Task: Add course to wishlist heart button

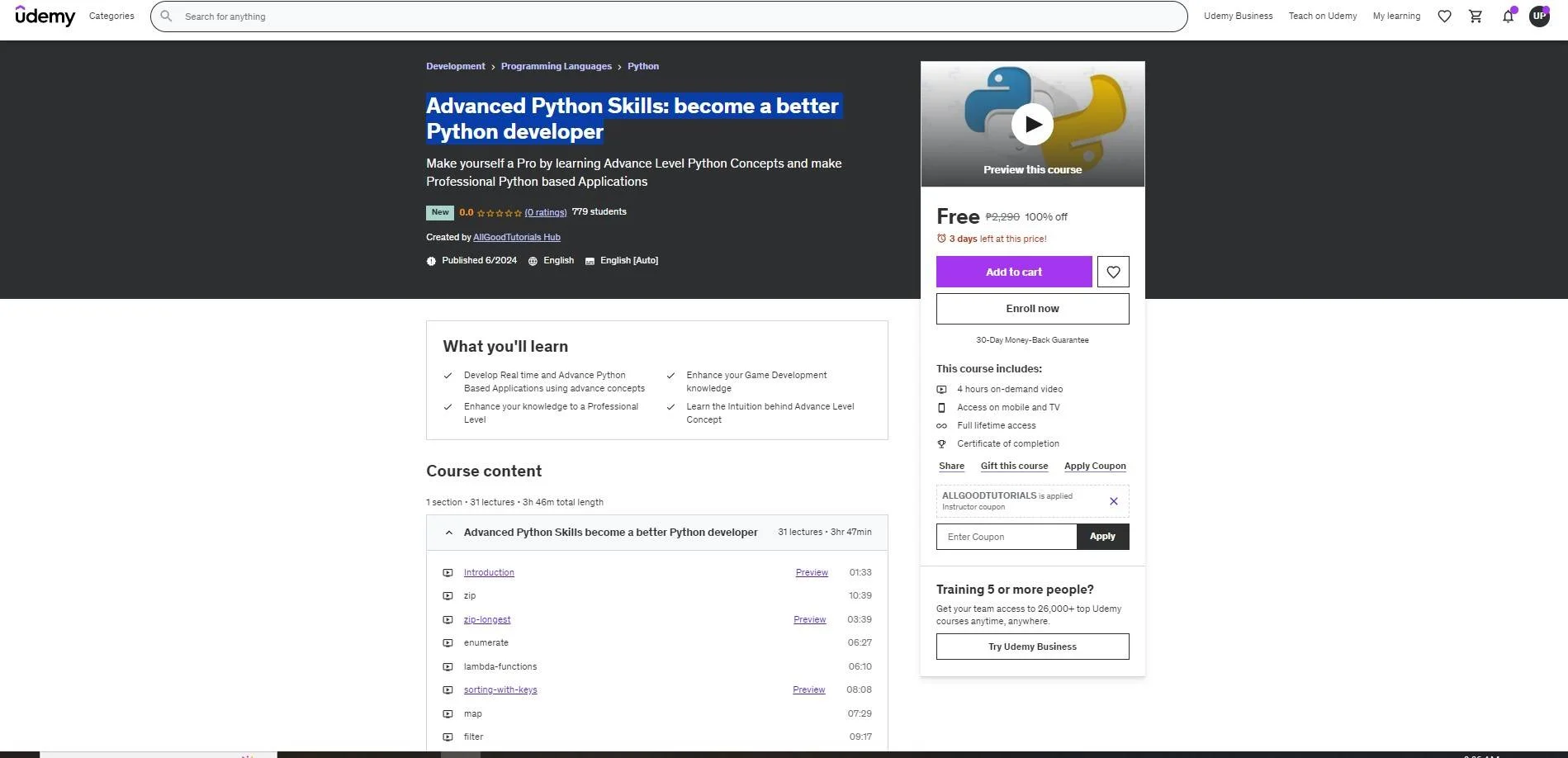Action: click(1113, 272)
